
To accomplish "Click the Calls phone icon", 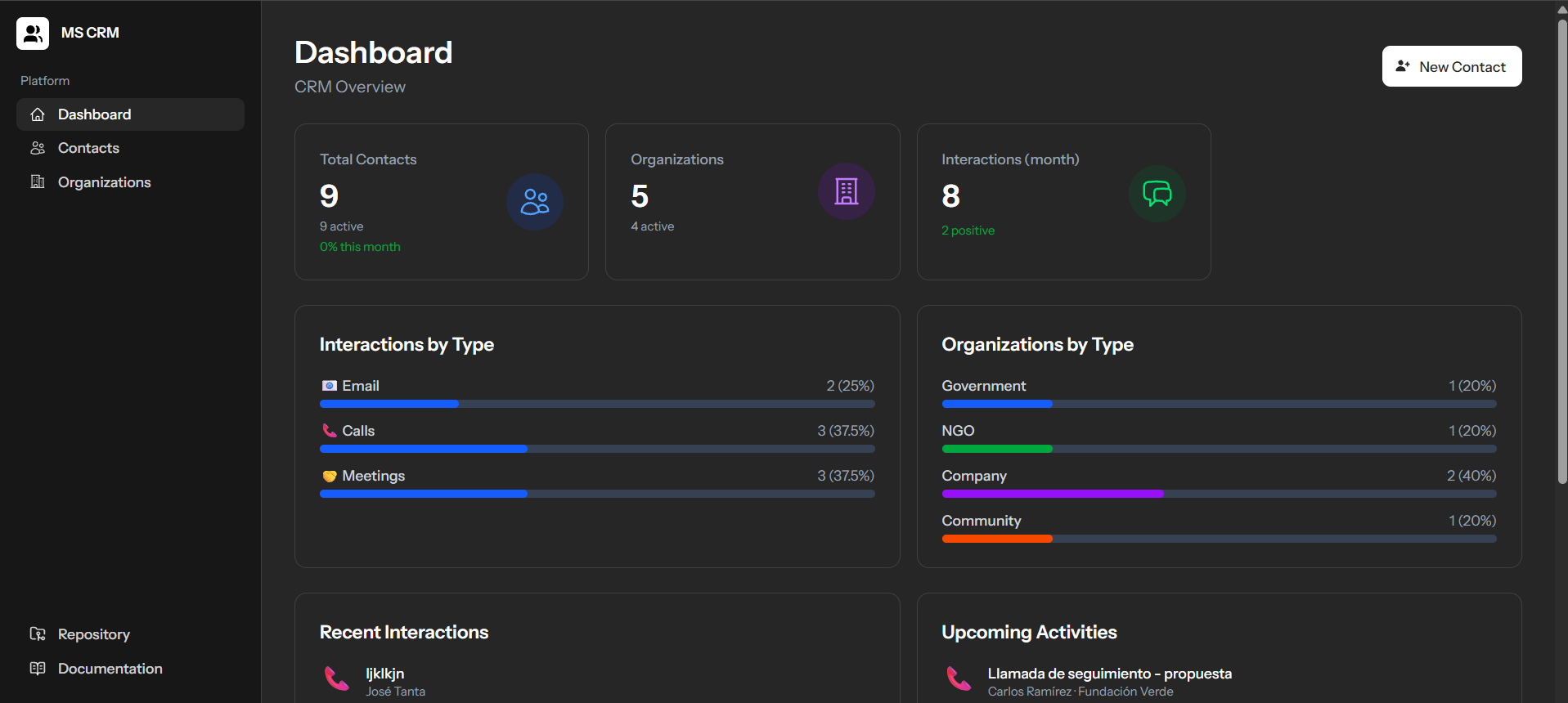I will pyautogui.click(x=329, y=431).
